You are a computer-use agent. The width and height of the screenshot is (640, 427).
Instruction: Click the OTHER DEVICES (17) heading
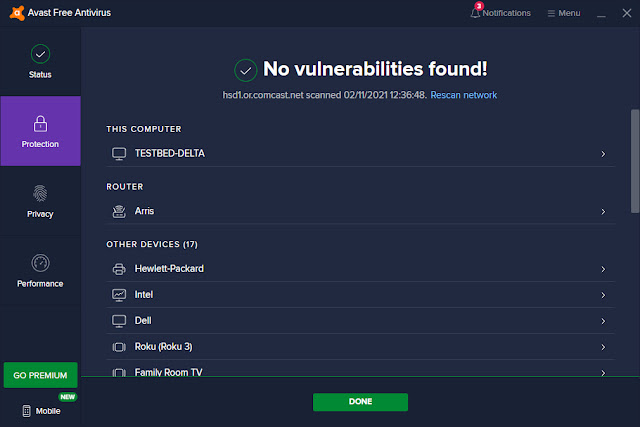pyautogui.click(x=152, y=244)
